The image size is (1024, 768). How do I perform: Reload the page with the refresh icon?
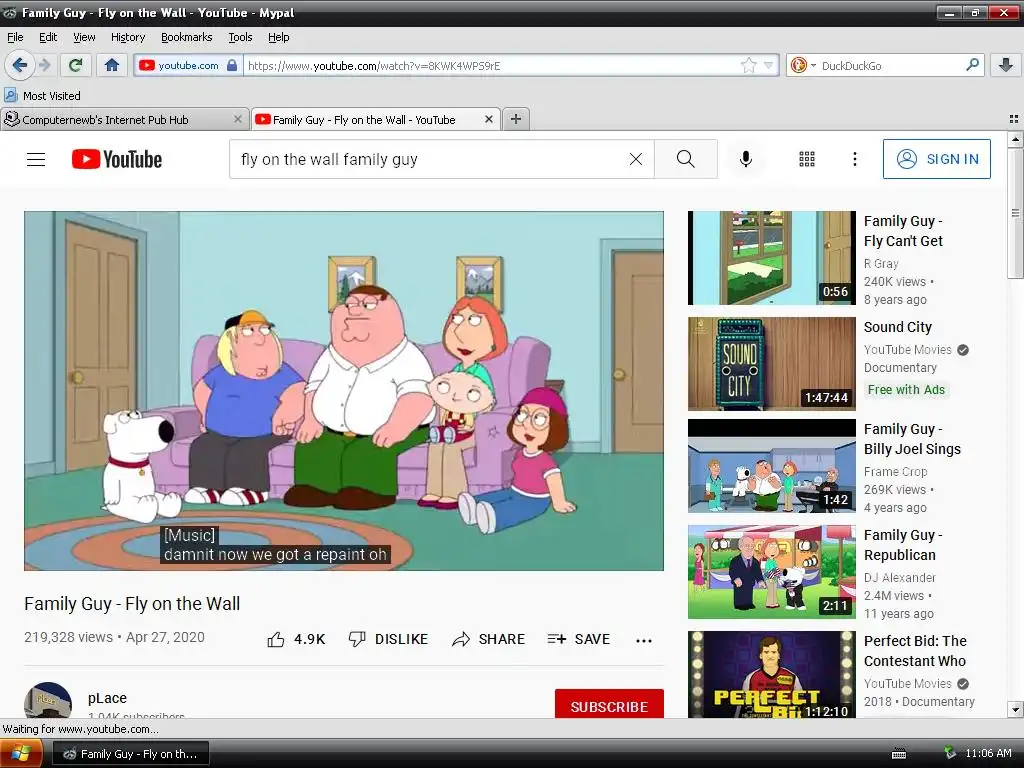pyautogui.click(x=76, y=65)
